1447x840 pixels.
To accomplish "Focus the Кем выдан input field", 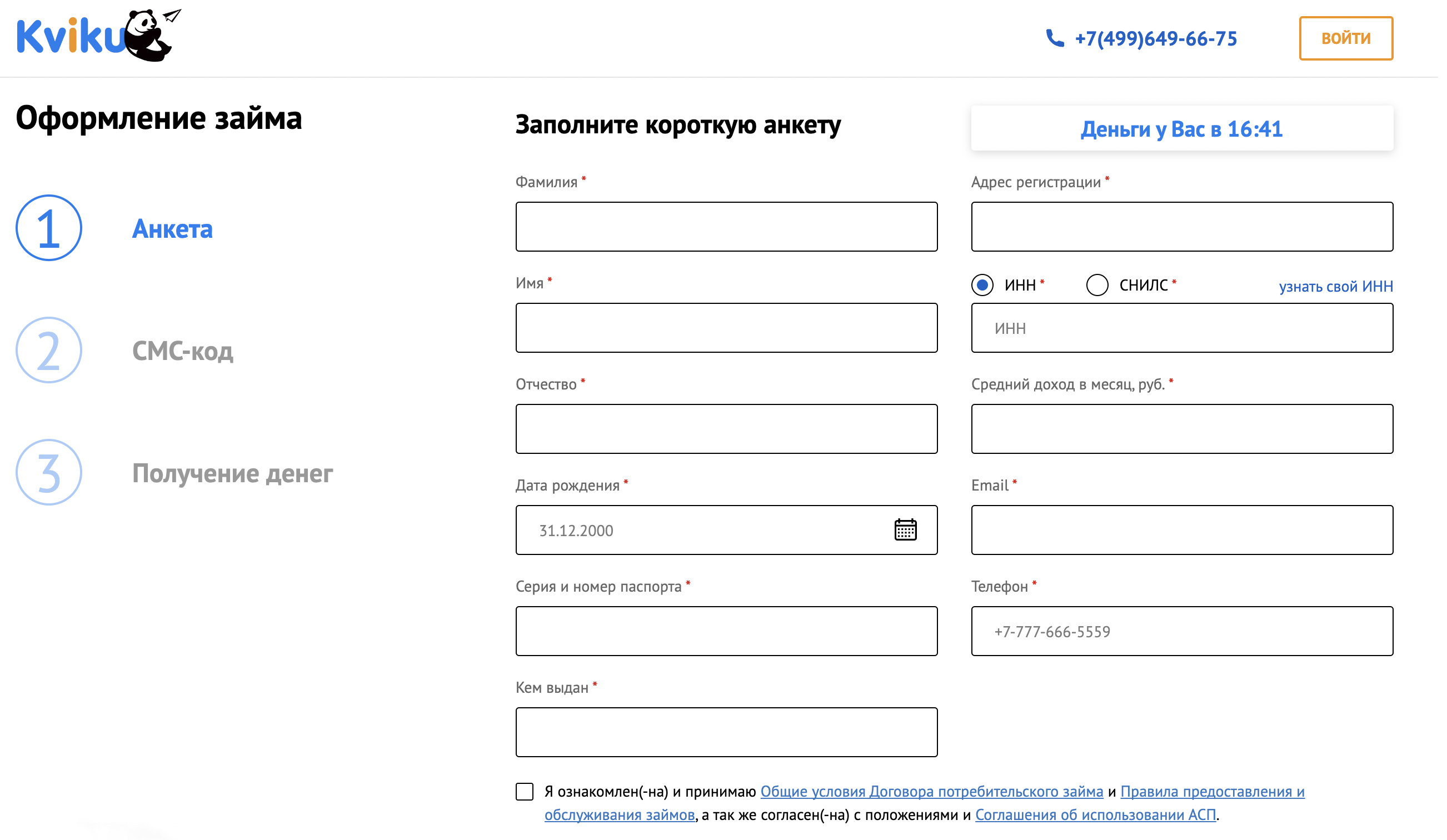I will tap(727, 732).
